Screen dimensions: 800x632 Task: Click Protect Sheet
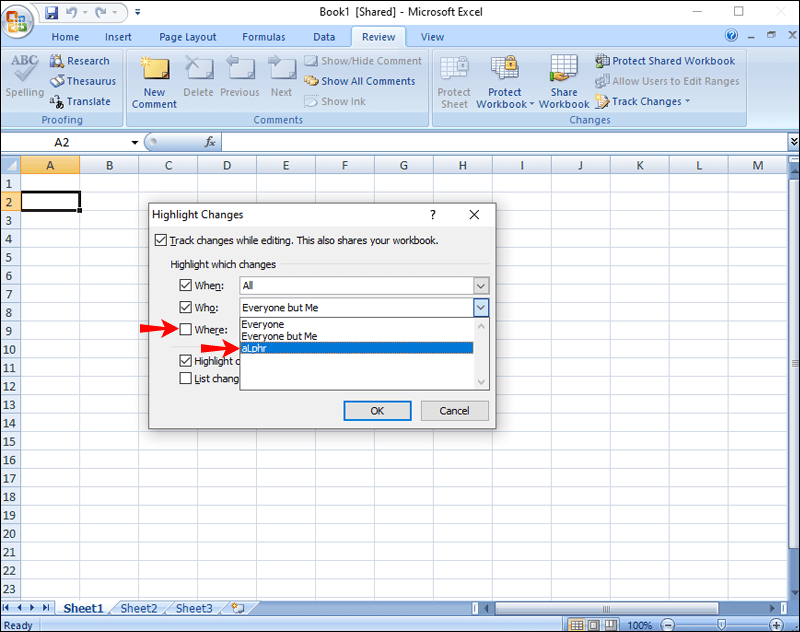click(x=454, y=82)
